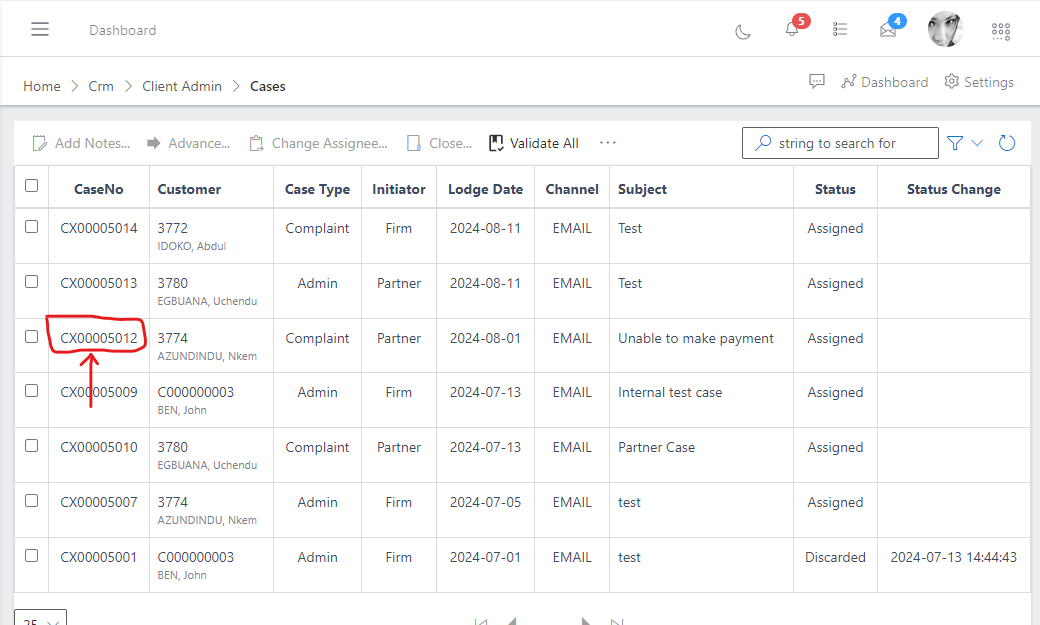Tick the select-all checkbox in header
1040x625 pixels.
(32, 186)
